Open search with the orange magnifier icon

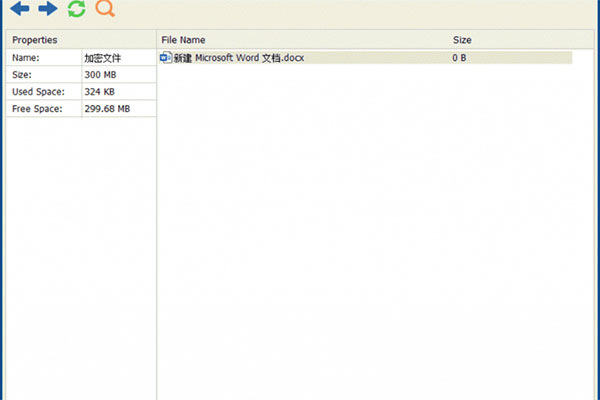(104, 10)
